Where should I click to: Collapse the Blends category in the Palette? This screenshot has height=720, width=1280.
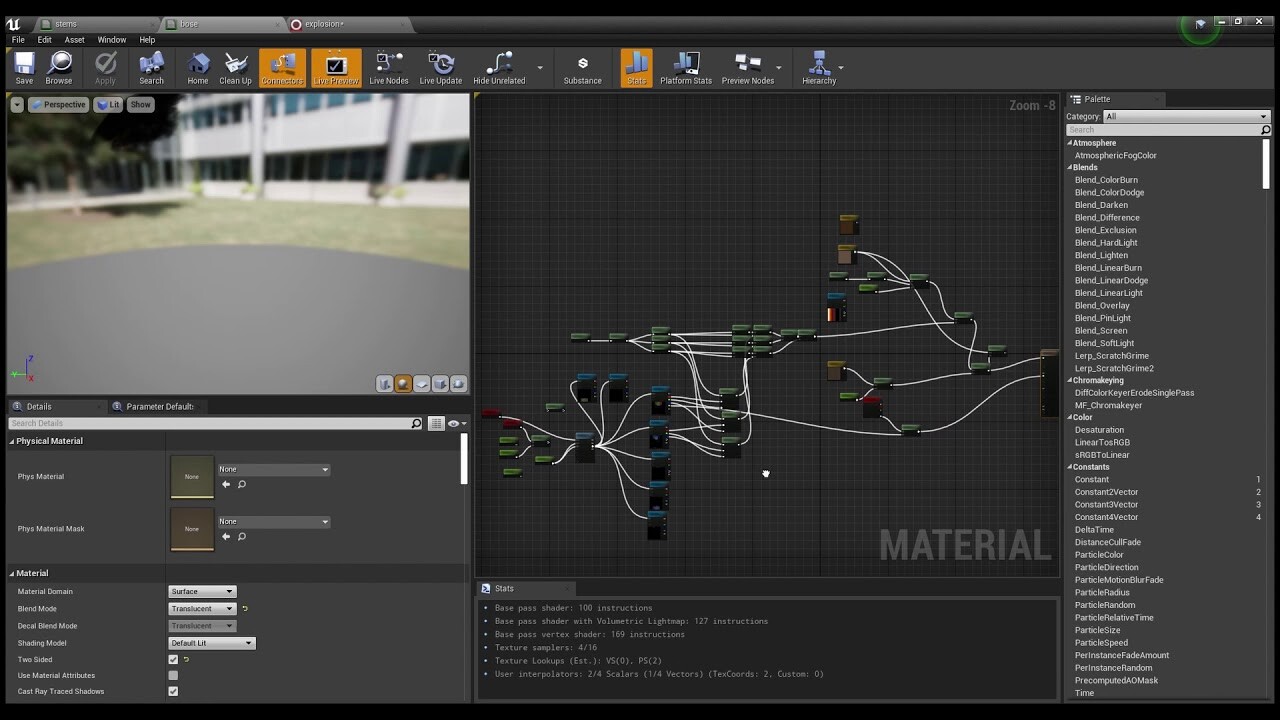[1071, 167]
